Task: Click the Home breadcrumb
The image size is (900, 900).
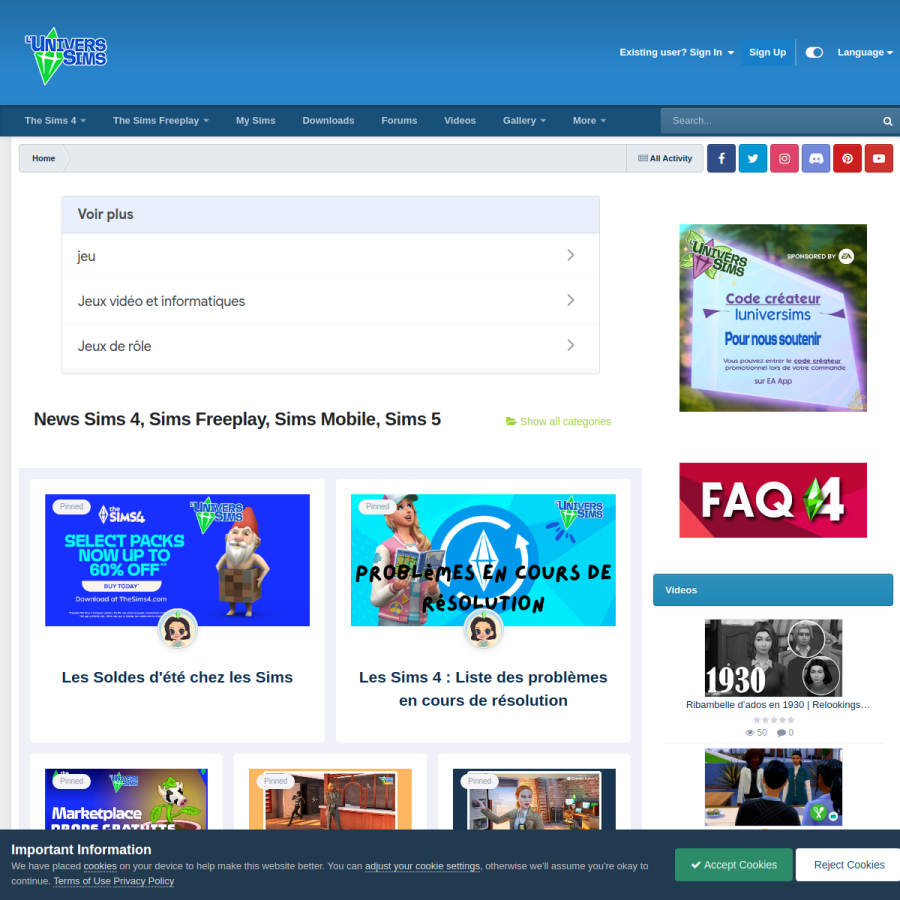Action: pyautogui.click(x=44, y=158)
